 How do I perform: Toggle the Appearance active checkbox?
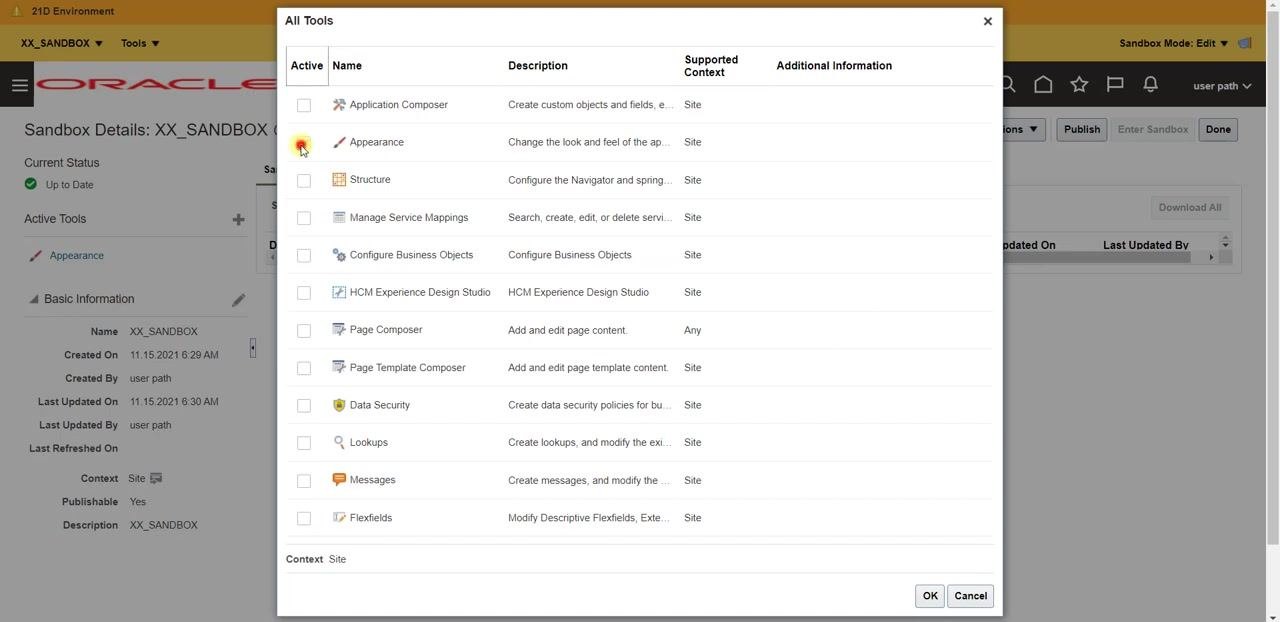[302, 143]
